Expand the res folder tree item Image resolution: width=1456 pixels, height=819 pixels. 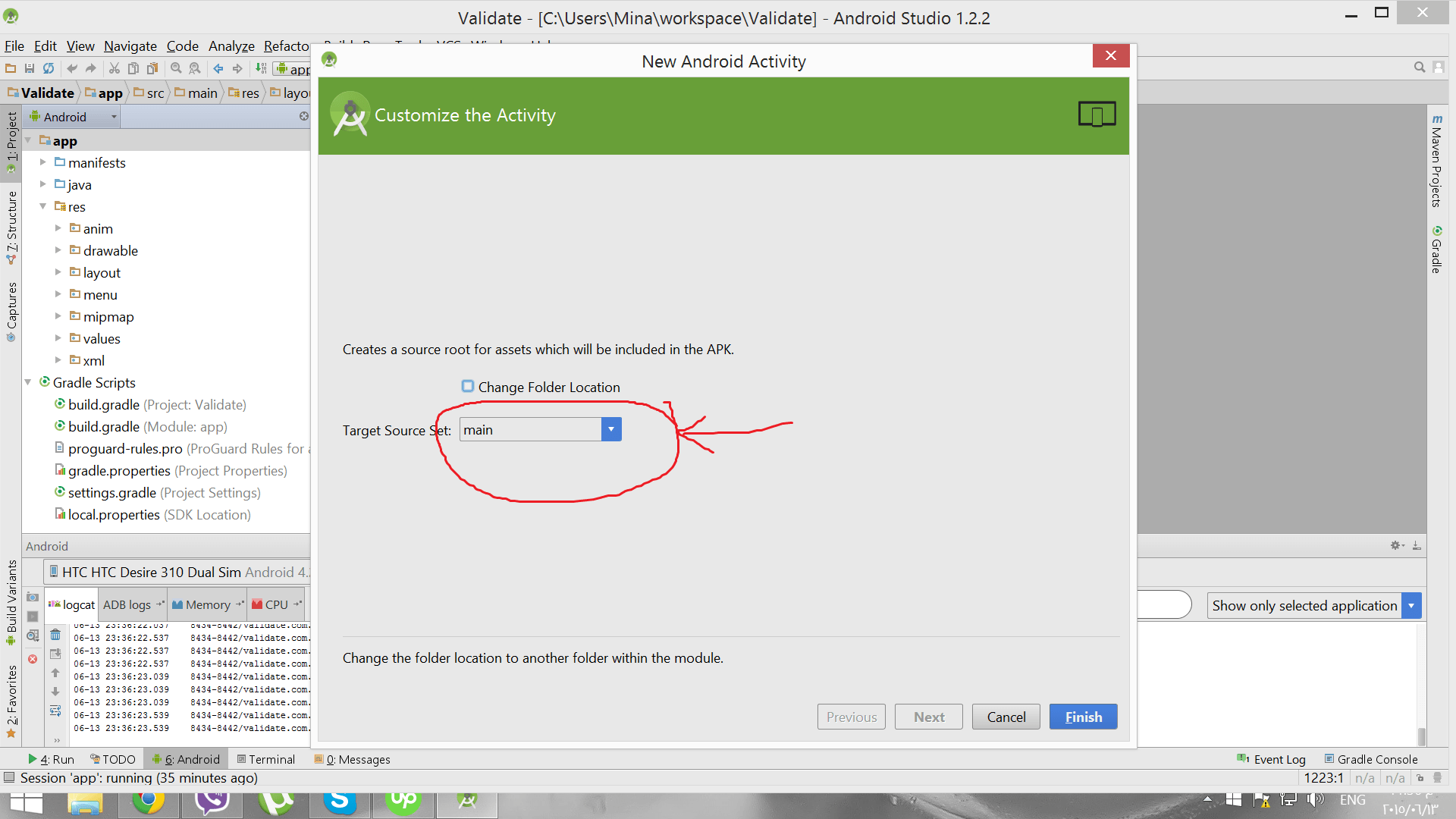[x=43, y=206]
